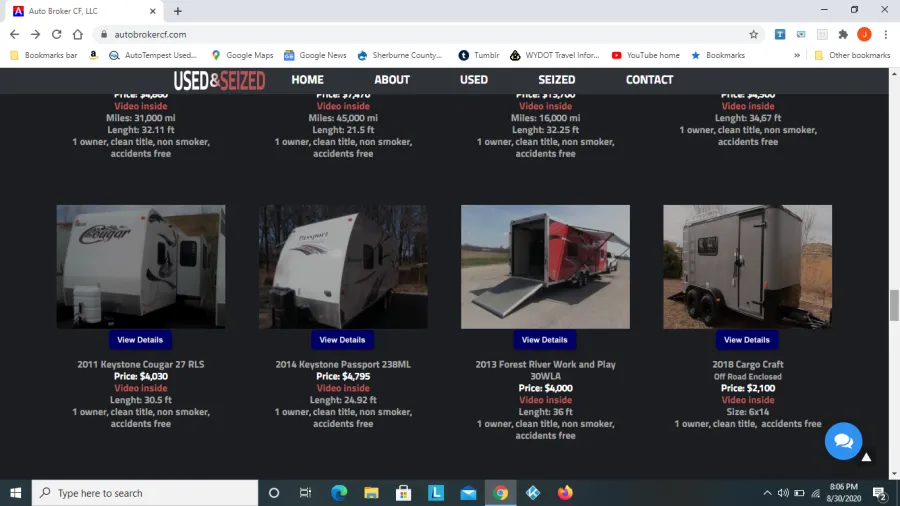The image size is (900, 506).
Task: Click the scroll-to-top arrow
Action: pyautogui.click(x=867, y=457)
